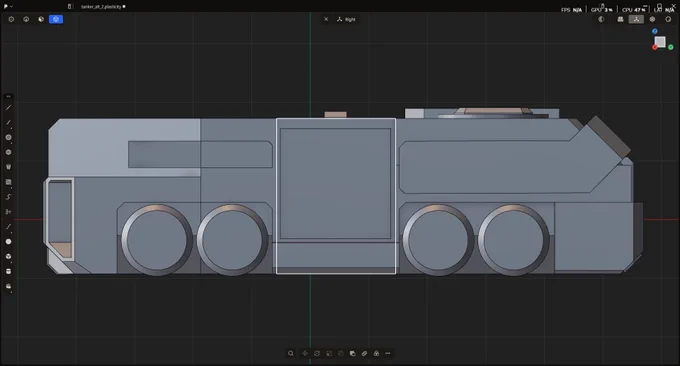Select face selection mode in header
680x366 pixels.
(x=41, y=19)
